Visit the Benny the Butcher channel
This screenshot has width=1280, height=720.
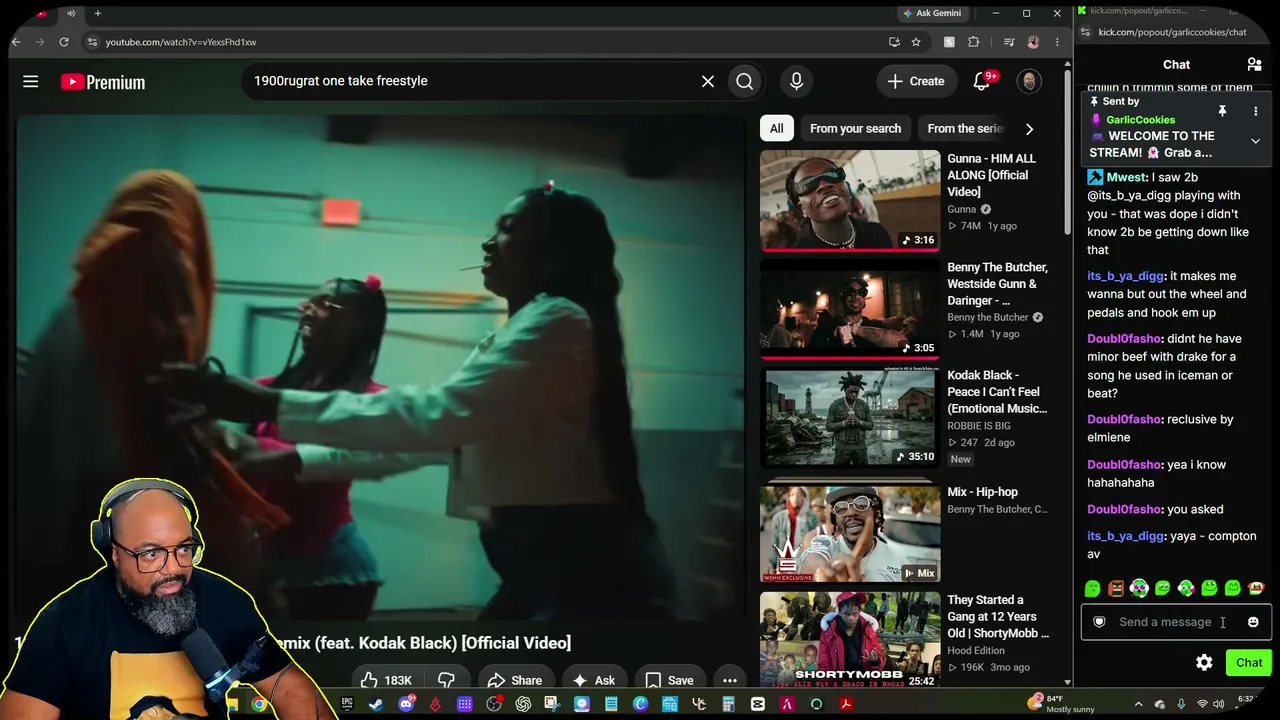coord(988,318)
